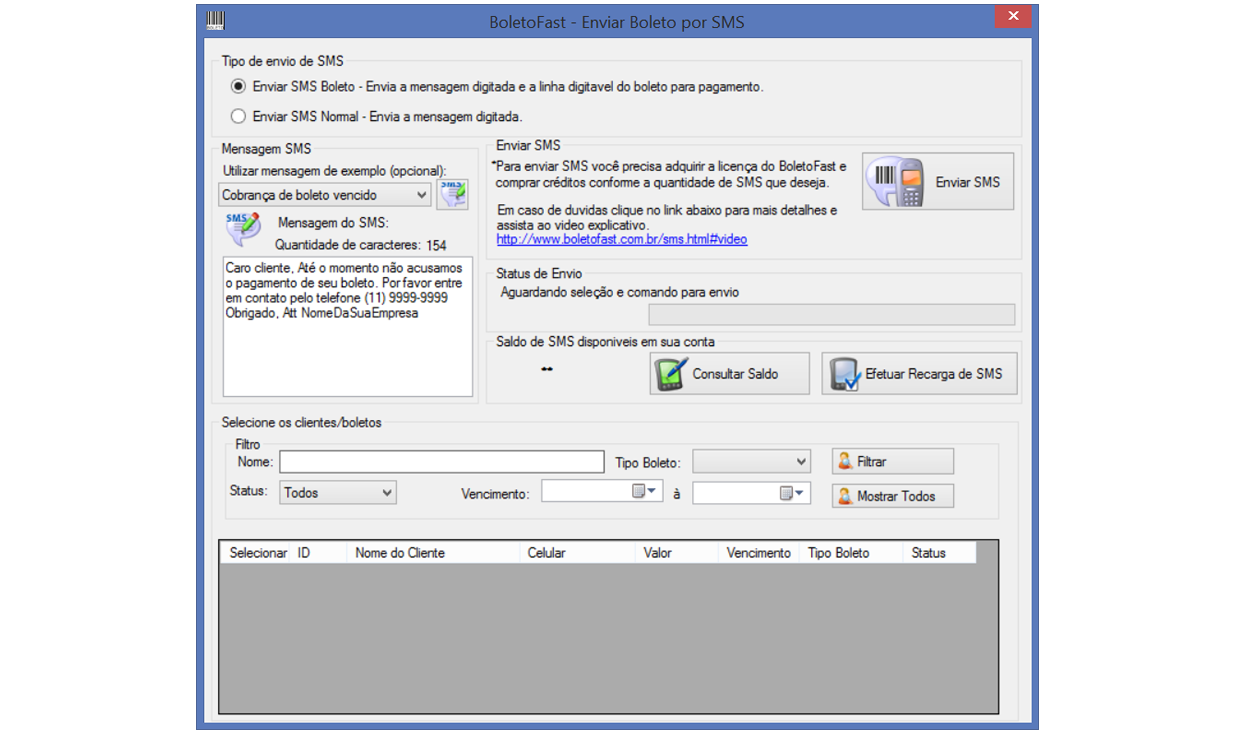Image resolution: width=1250 pixels, height=733 pixels.
Task: Click the Nome filter text field
Action: pyautogui.click(x=441, y=462)
